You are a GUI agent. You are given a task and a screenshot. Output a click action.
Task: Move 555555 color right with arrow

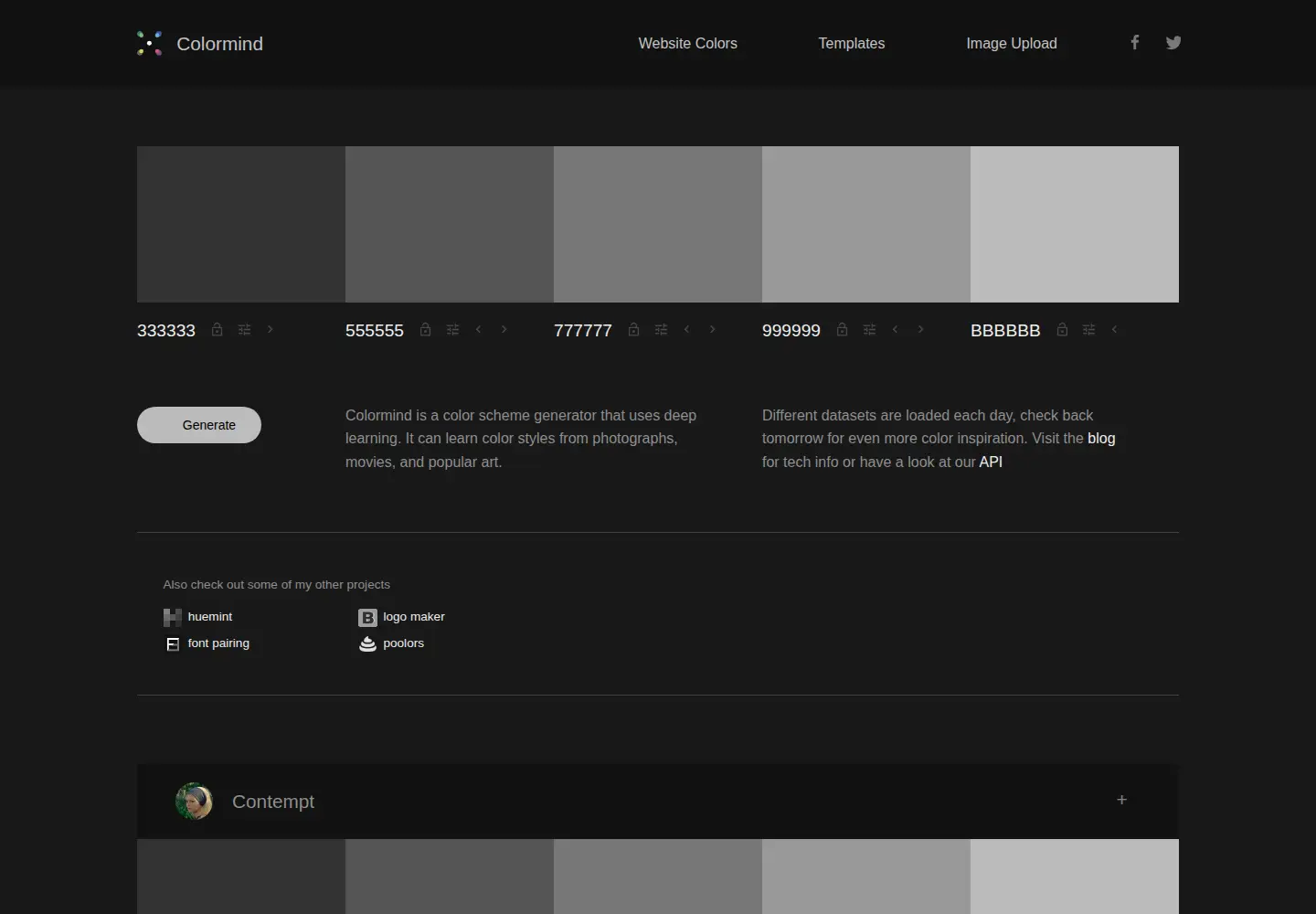pyautogui.click(x=504, y=329)
